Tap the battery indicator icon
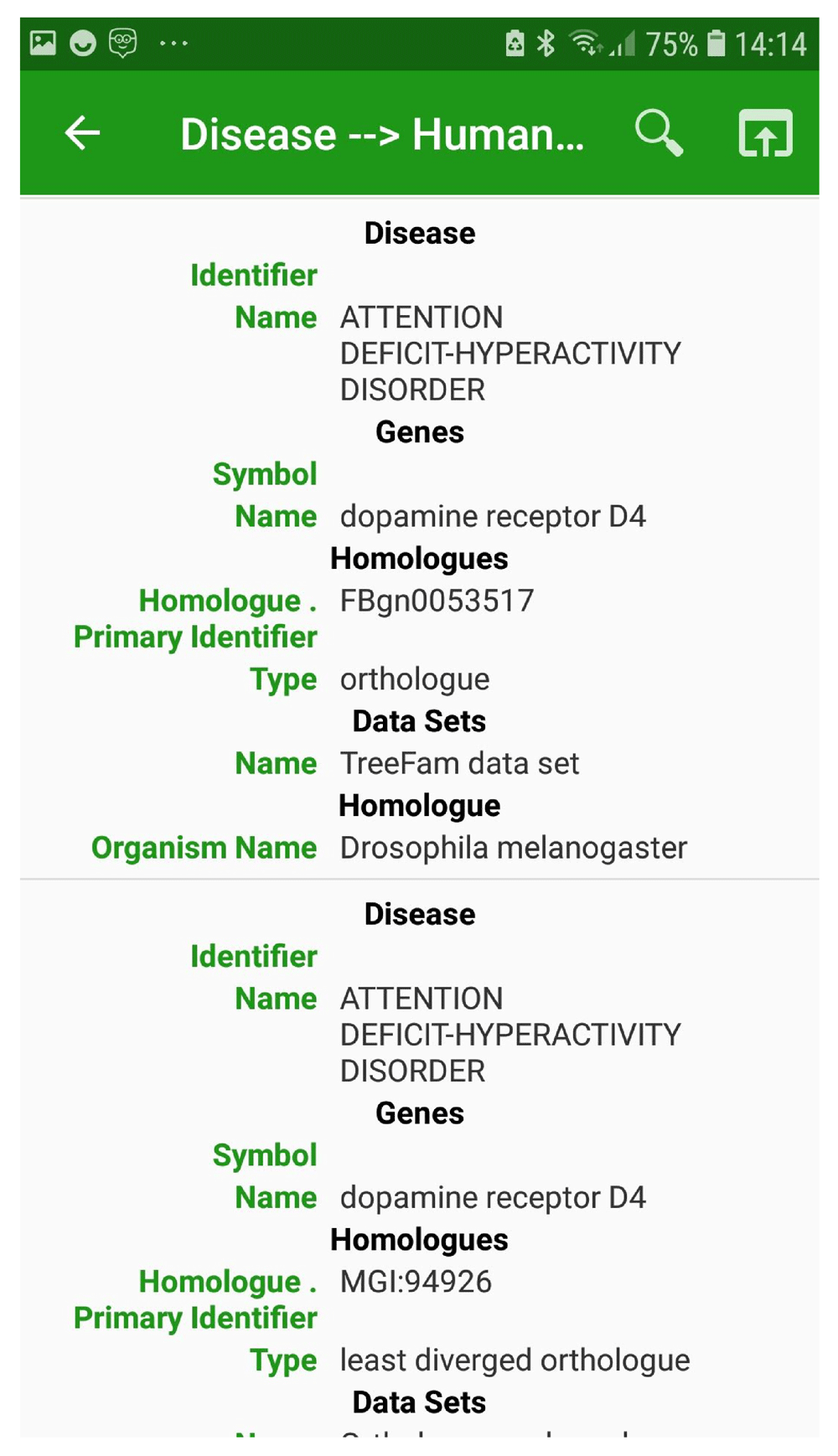The height and width of the screenshot is (1456, 838). coord(716,43)
